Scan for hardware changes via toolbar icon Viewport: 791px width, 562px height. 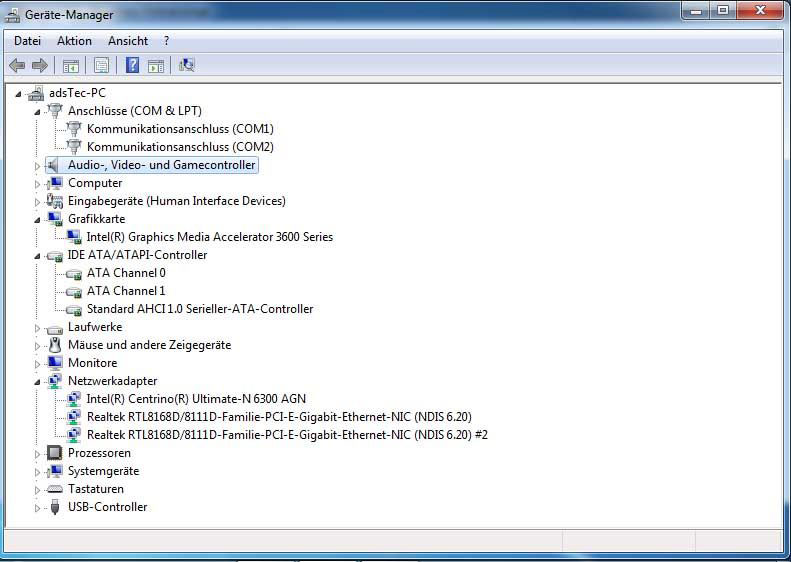click(x=187, y=66)
